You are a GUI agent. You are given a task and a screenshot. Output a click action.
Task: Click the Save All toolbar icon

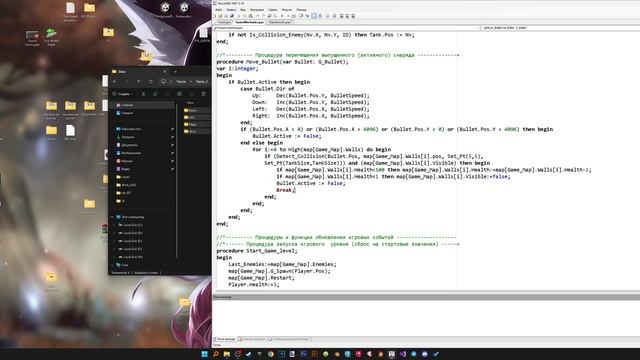coord(232,16)
